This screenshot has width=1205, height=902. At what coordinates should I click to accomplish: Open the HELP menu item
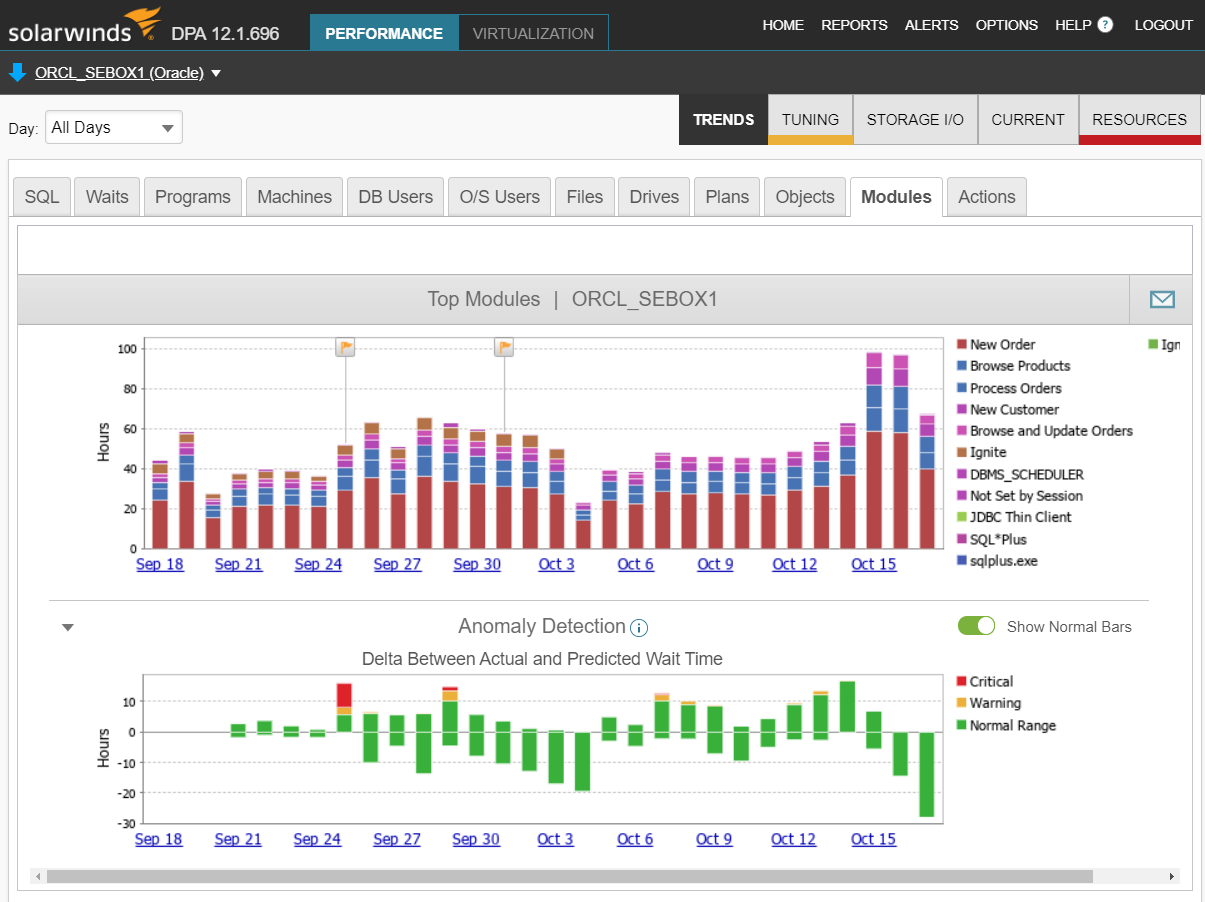click(1073, 25)
